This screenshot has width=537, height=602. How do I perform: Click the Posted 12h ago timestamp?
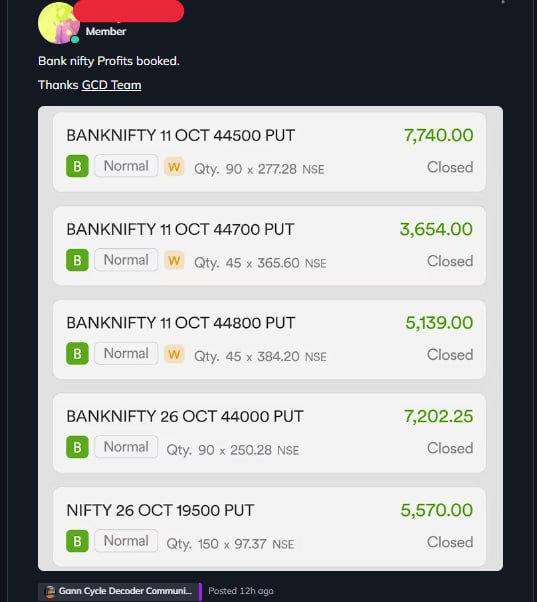click(241, 591)
